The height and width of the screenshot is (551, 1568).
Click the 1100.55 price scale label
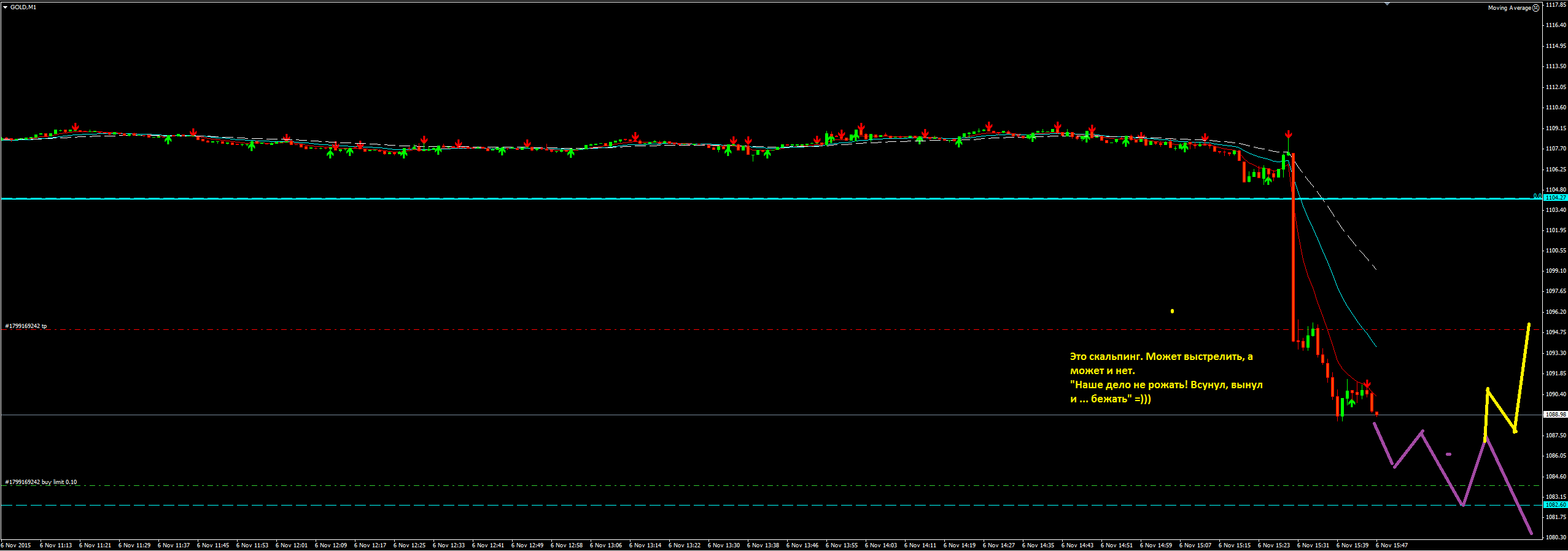tap(1556, 251)
